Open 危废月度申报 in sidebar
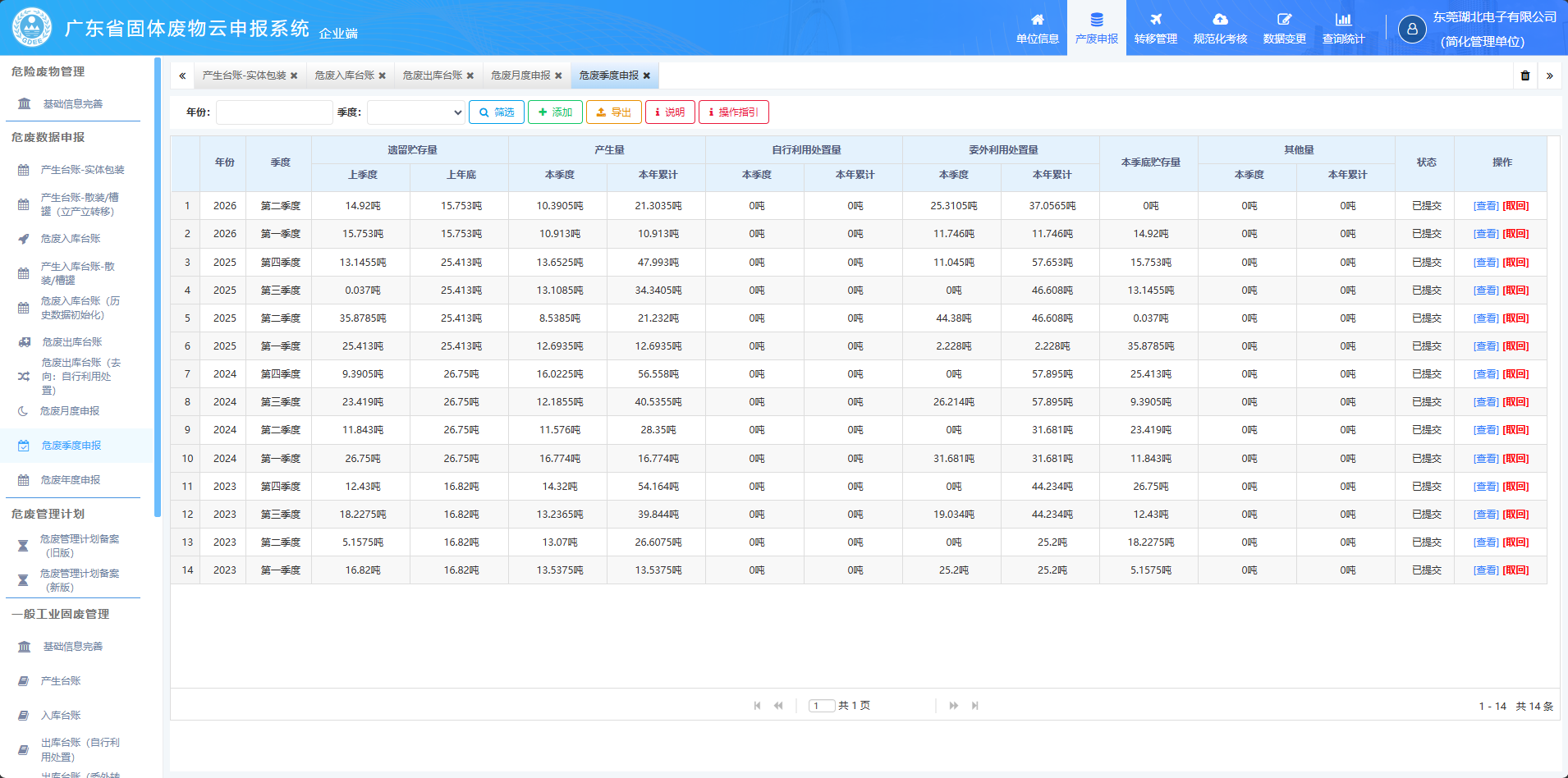1568x778 pixels. coord(70,411)
